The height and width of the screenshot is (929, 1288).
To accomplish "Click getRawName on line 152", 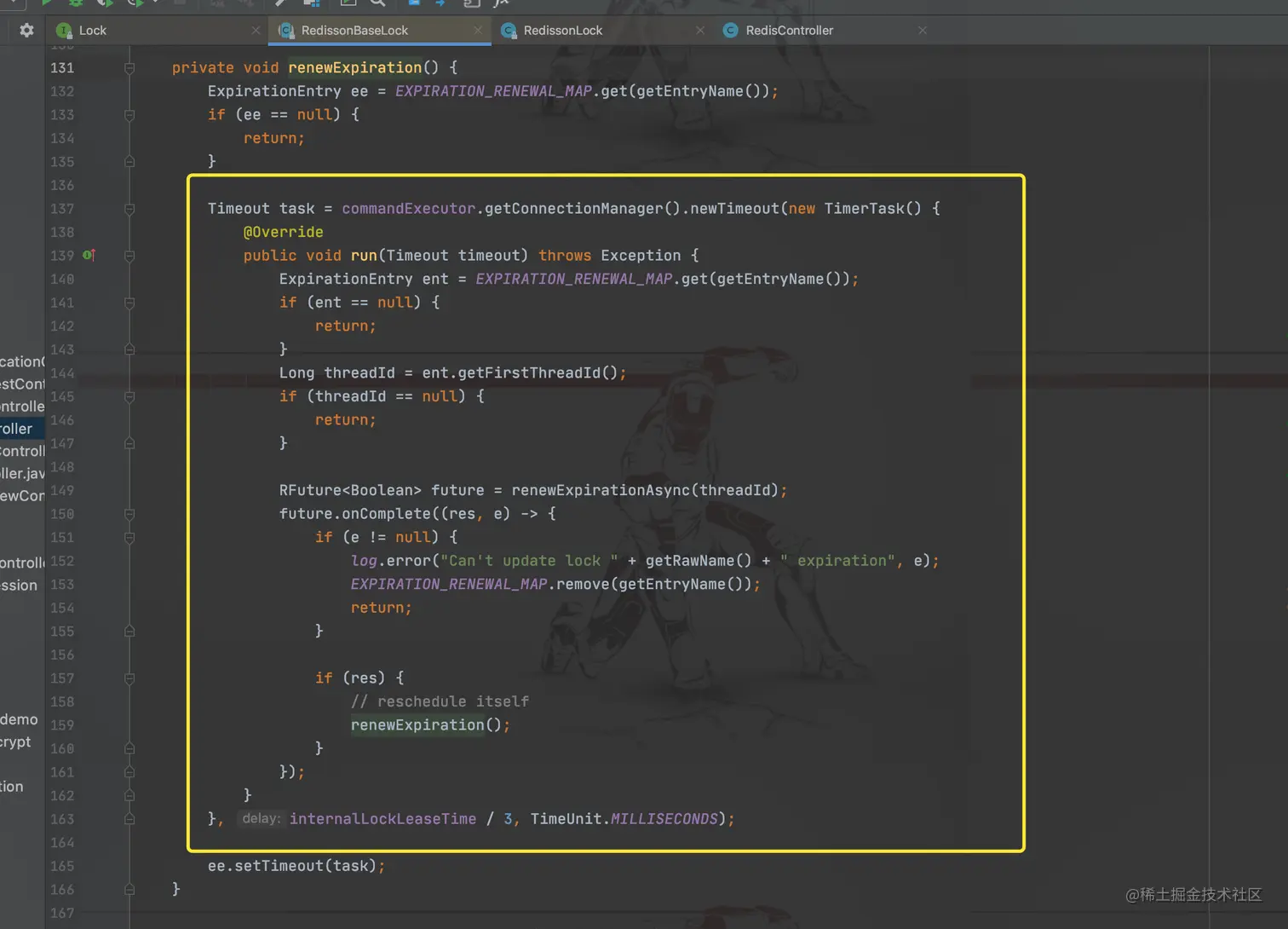I will click(x=690, y=561).
